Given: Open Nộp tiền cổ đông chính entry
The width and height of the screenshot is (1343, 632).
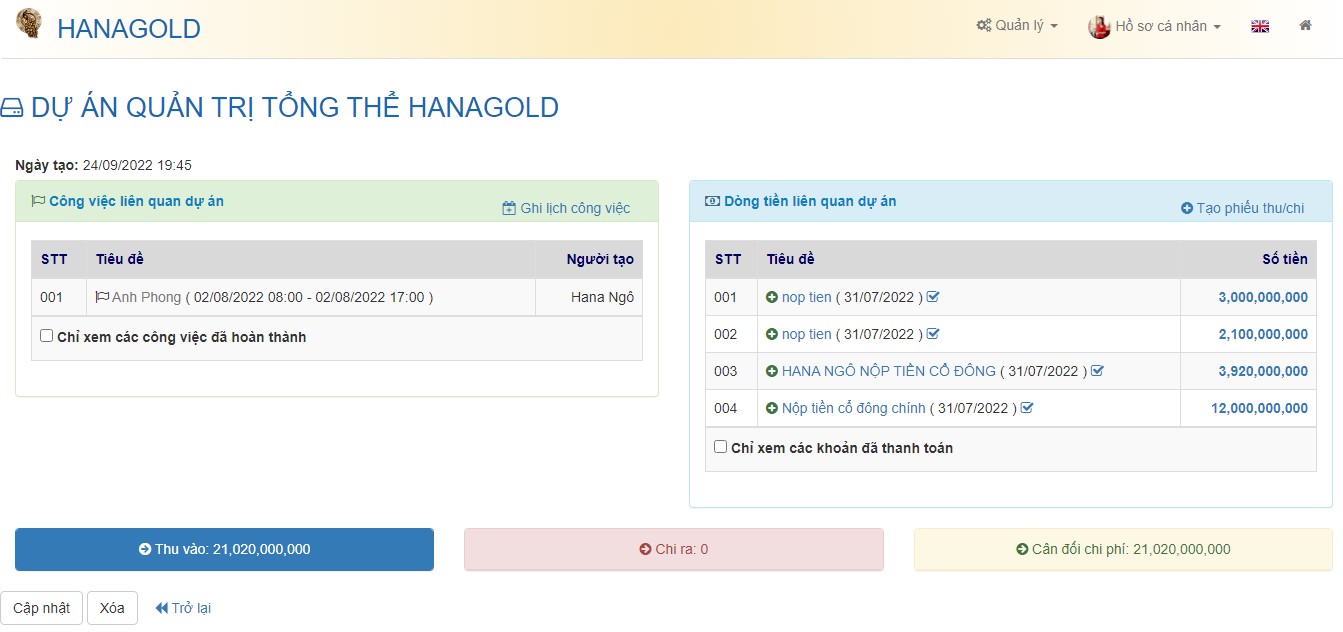Looking at the screenshot, I should 854,408.
